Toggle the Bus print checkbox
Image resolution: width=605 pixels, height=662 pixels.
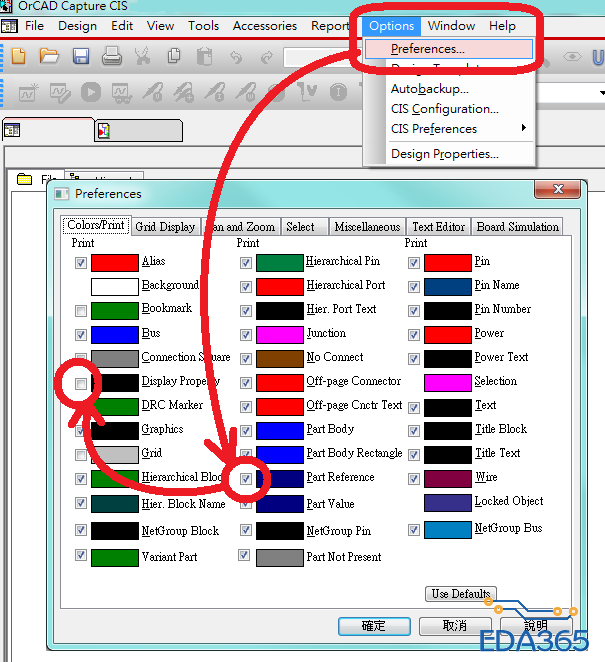(x=81, y=335)
